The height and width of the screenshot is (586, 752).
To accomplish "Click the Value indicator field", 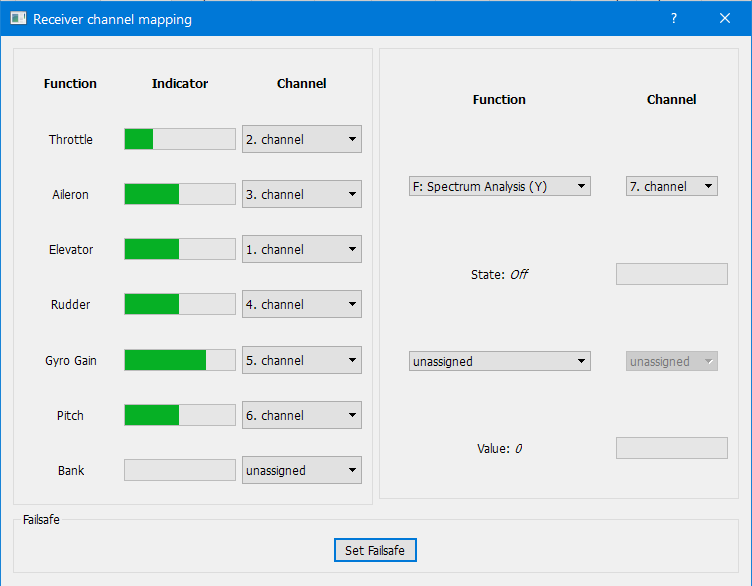I will [671, 448].
